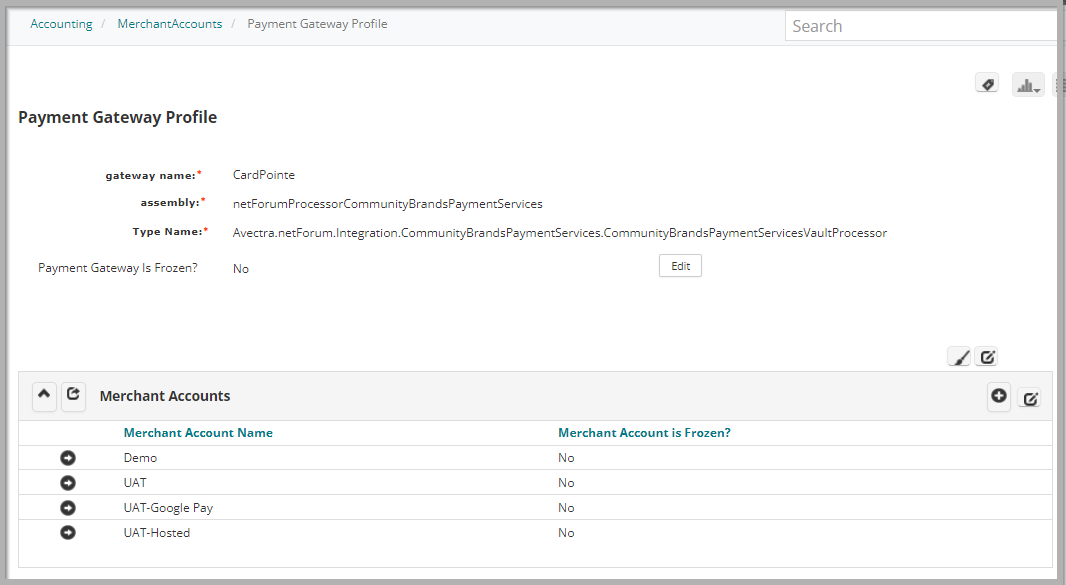Viewport: 1066px width, 585px height.
Task: Open the UAT-Google Pay row arrow
Action: point(68,507)
